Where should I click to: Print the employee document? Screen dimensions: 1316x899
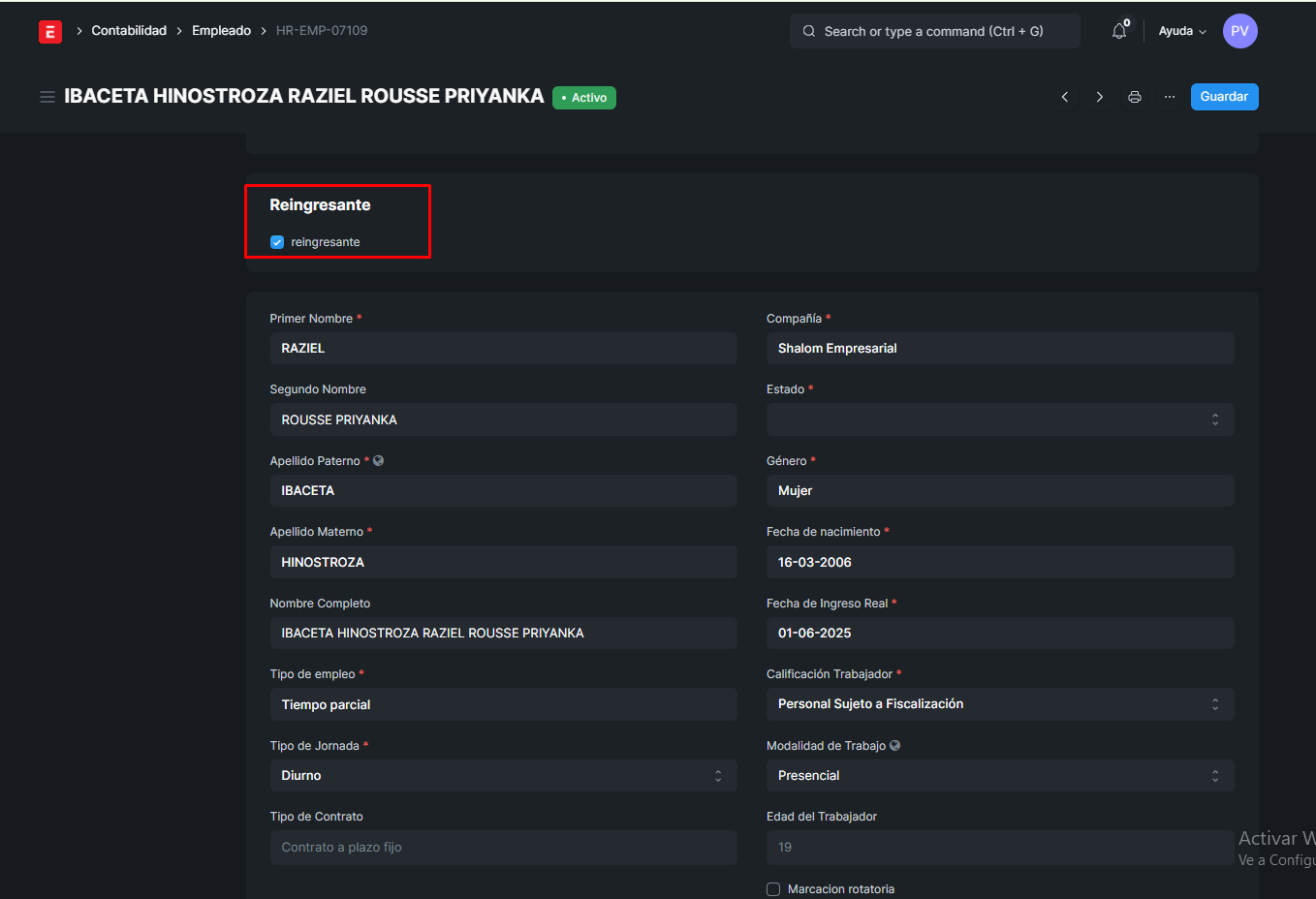(x=1135, y=97)
